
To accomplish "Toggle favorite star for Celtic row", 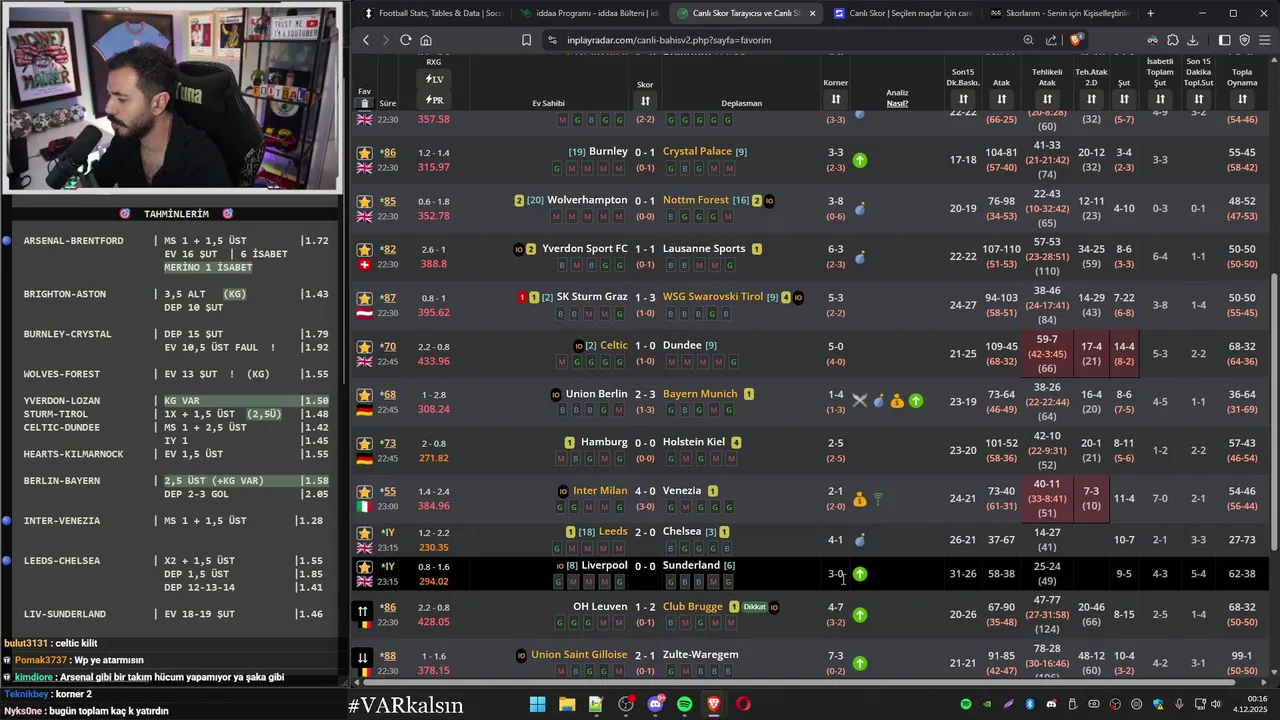I will [x=364, y=347].
